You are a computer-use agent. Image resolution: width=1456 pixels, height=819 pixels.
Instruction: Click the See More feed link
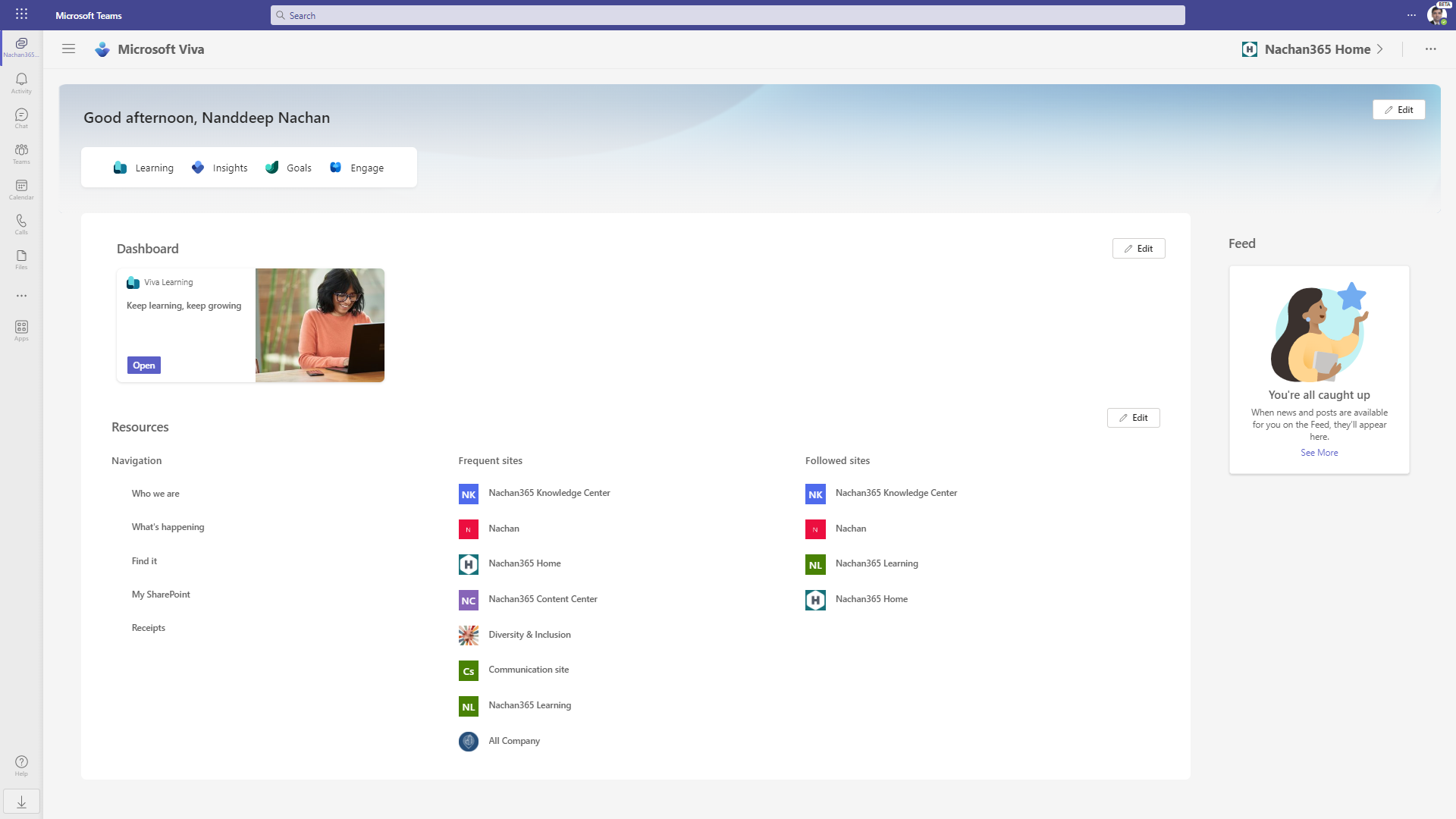(x=1319, y=453)
